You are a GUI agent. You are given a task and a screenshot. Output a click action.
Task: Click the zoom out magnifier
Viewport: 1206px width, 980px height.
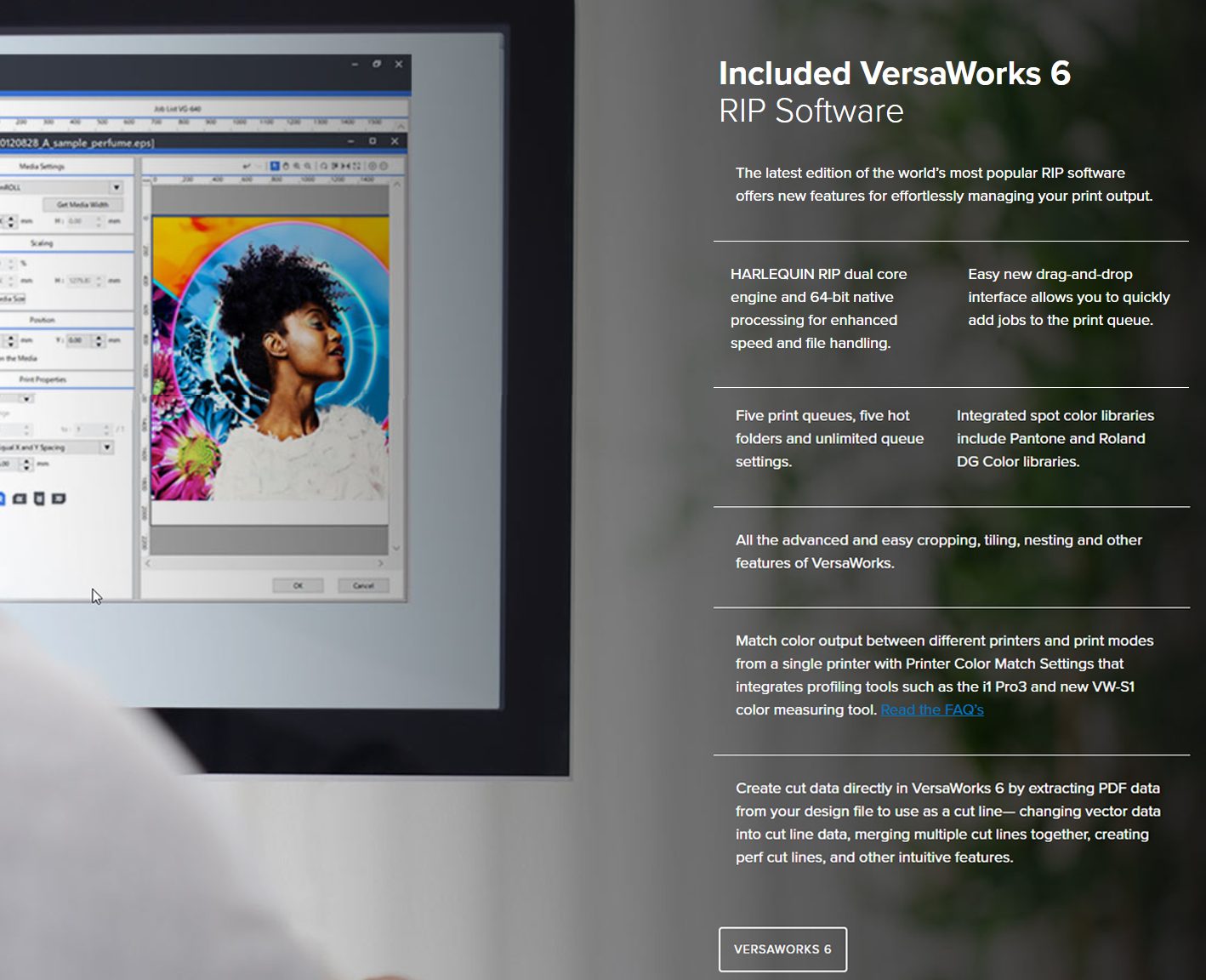pos(308,166)
